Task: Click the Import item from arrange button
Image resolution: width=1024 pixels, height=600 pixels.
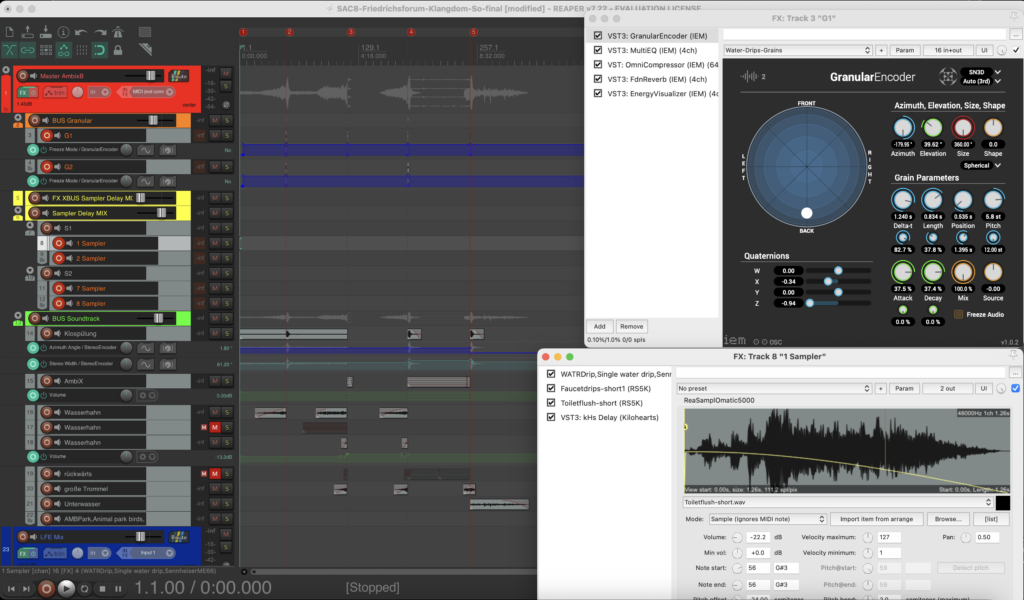Action: [876, 519]
